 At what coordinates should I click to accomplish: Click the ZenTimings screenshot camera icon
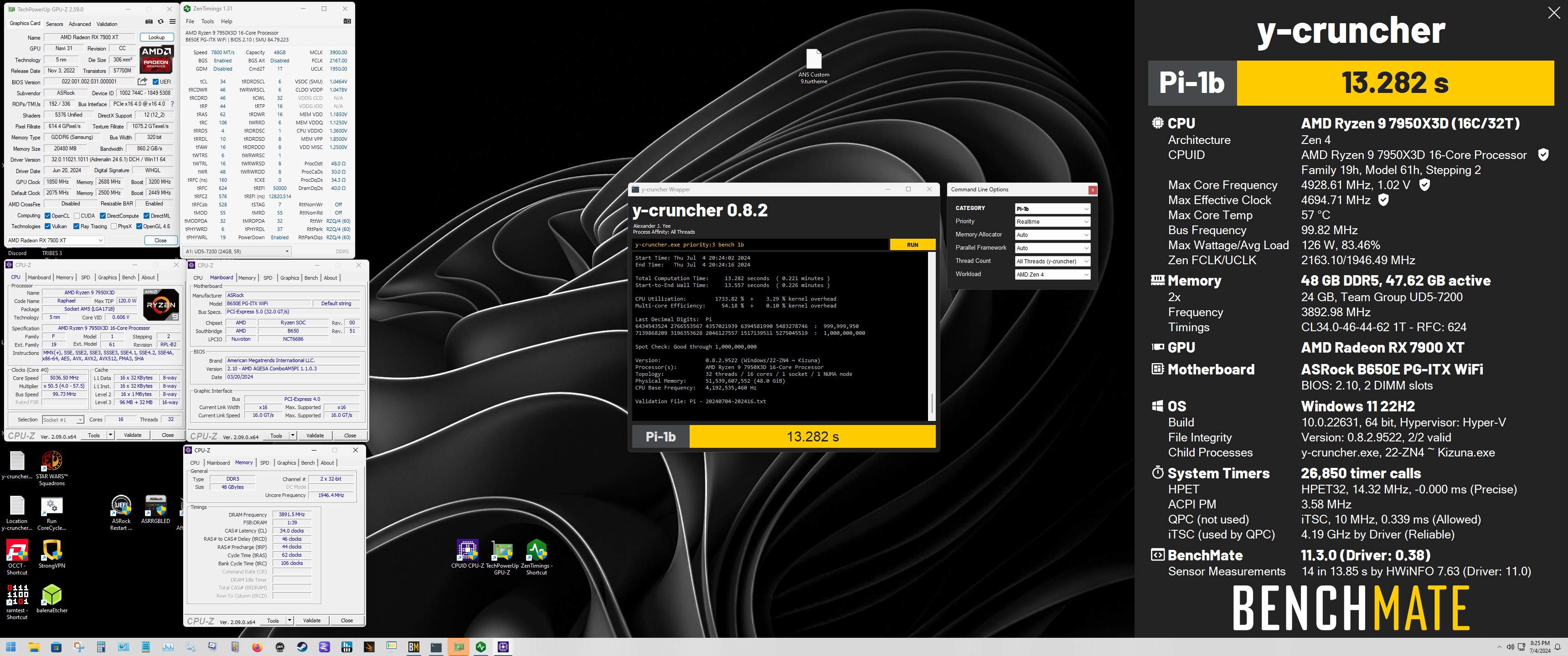(x=347, y=21)
